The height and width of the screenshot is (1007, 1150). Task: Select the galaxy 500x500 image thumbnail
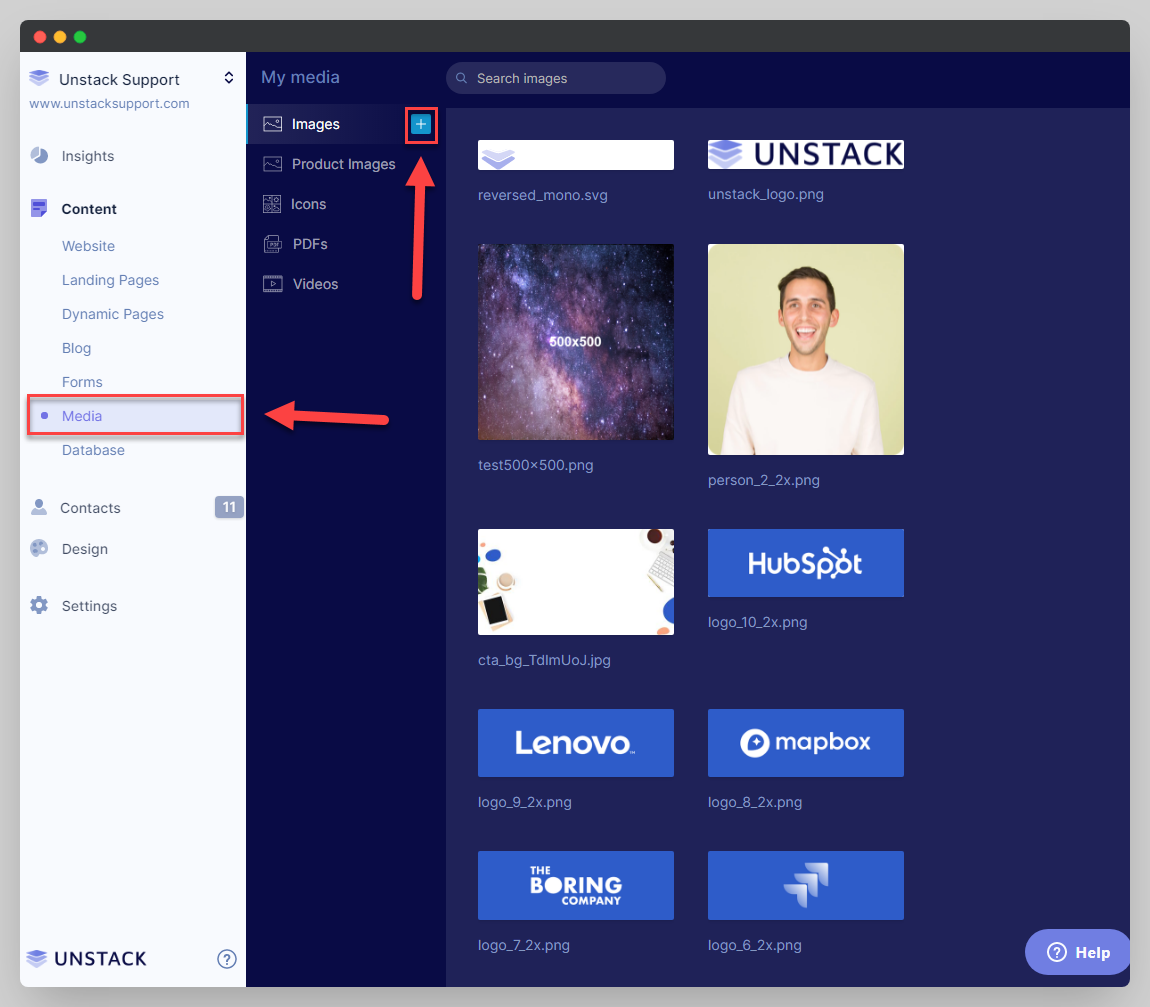(576, 342)
